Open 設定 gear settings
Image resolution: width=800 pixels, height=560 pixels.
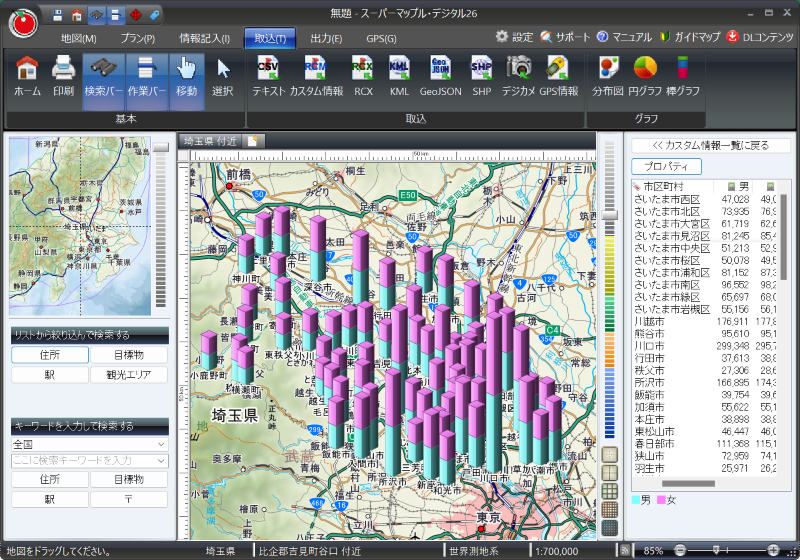point(514,37)
